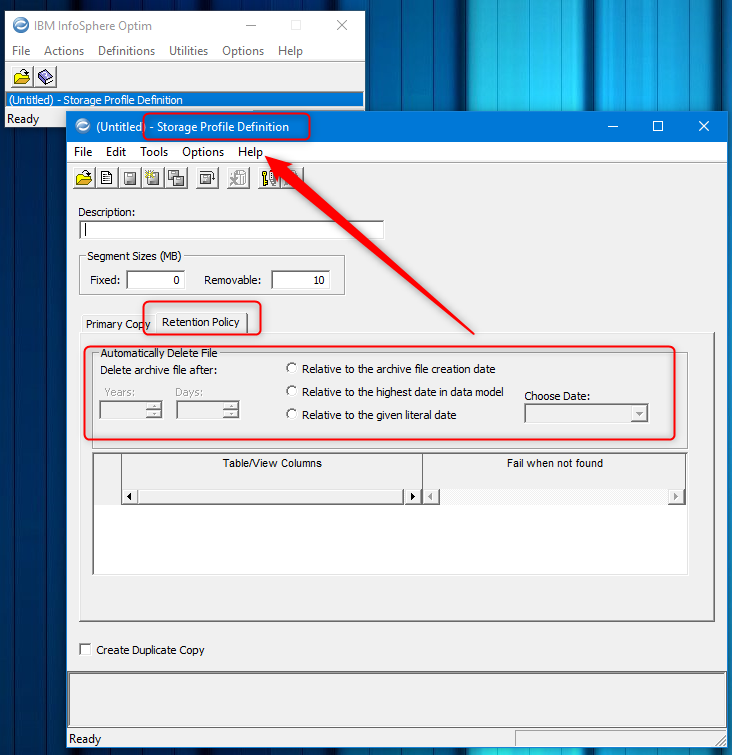Open Options menu in Storage Profile Definition window

click(203, 152)
